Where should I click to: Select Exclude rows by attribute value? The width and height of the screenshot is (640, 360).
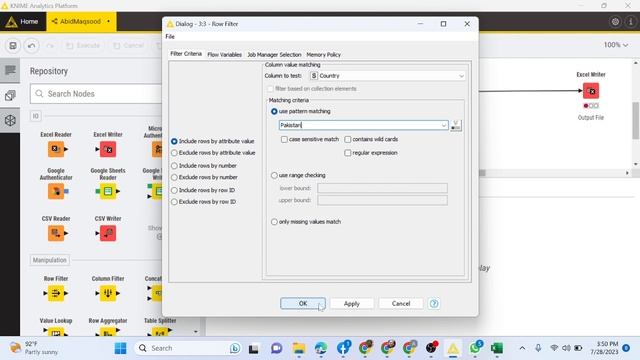point(213,153)
